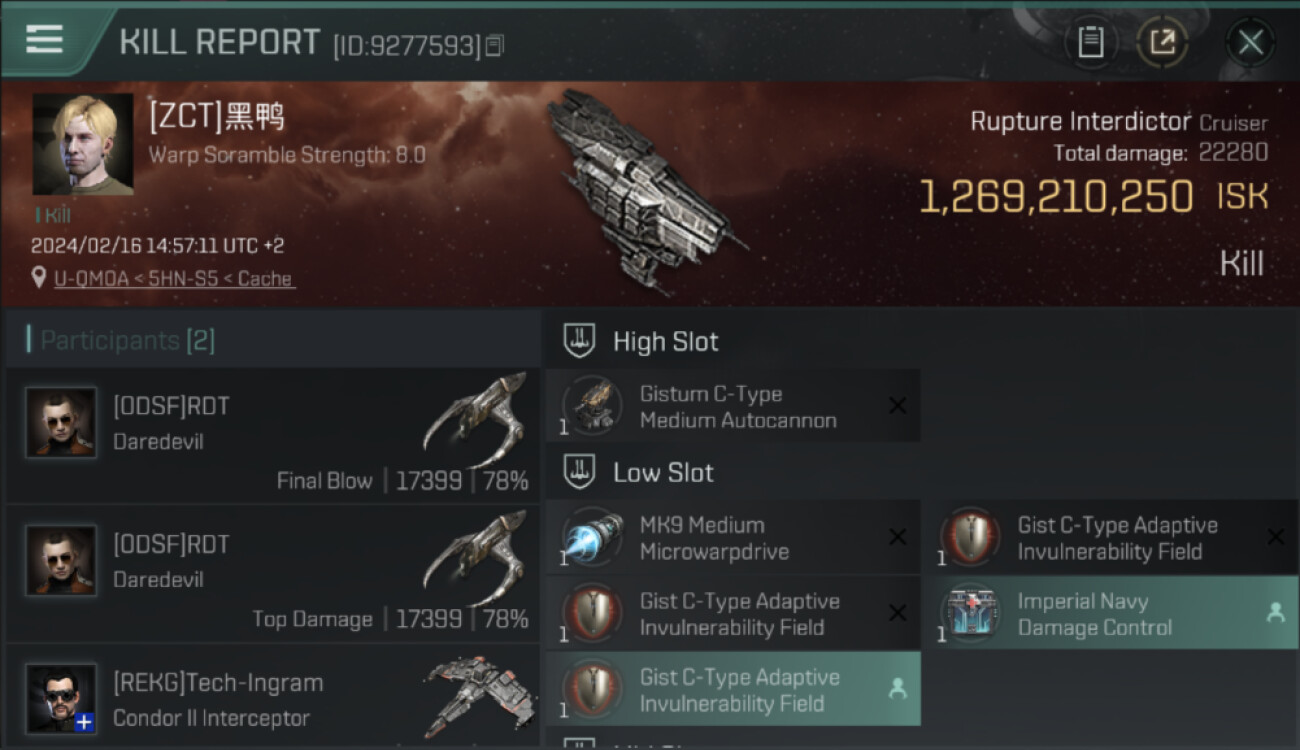Click the Low Slot shield icon
The height and width of the screenshot is (750, 1300).
tap(580, 472)
